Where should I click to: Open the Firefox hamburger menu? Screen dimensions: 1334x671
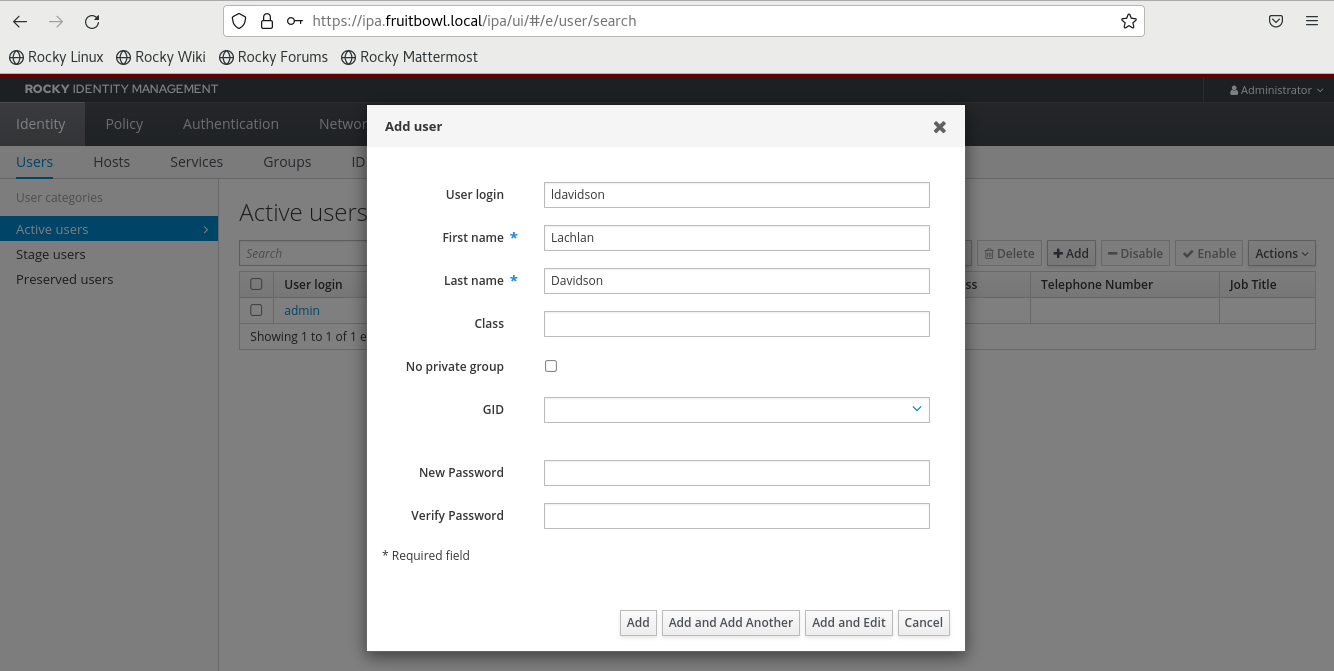[x=1311, y=21]
